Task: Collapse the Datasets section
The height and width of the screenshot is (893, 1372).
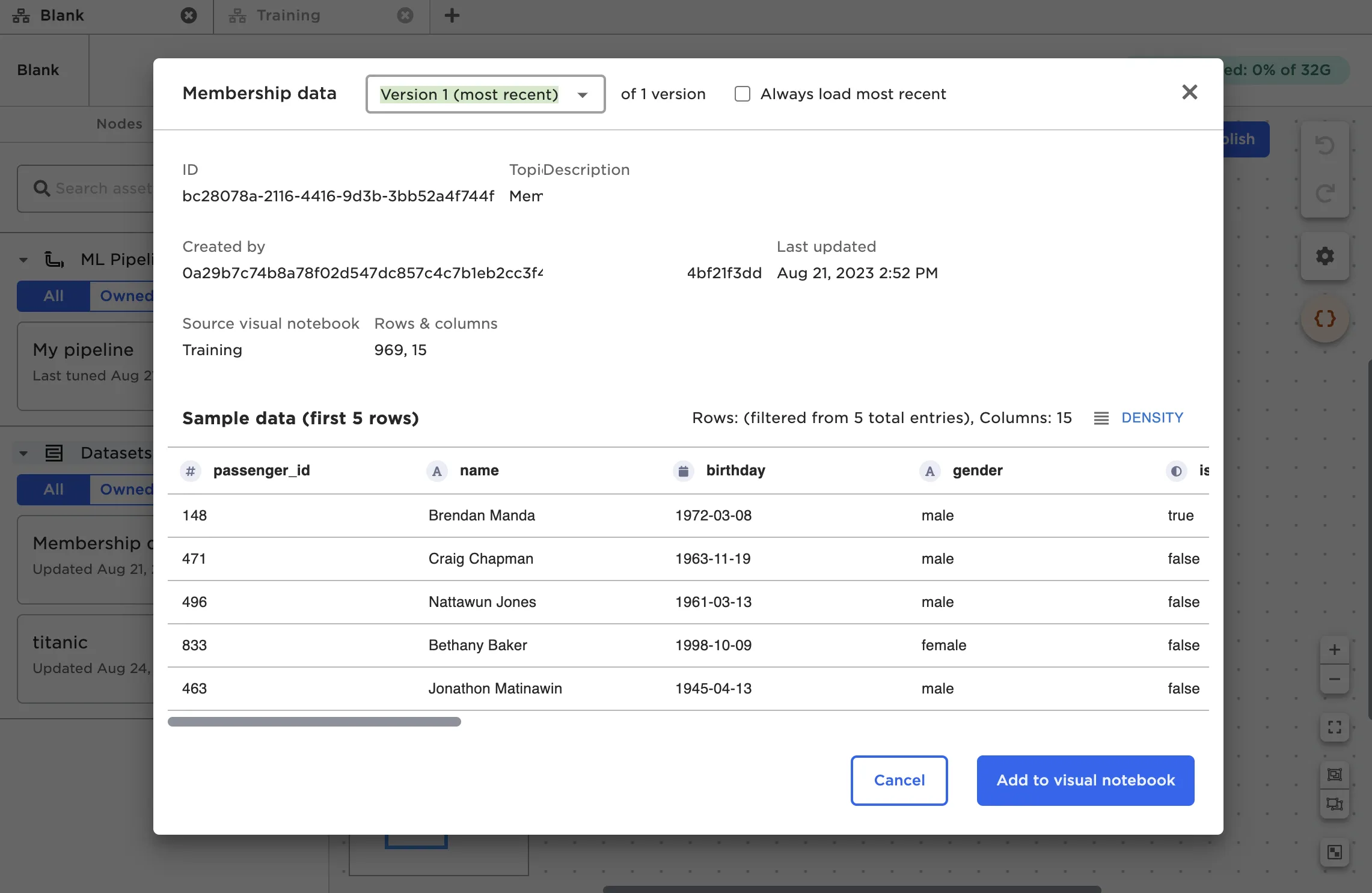Action: point(23,454)
